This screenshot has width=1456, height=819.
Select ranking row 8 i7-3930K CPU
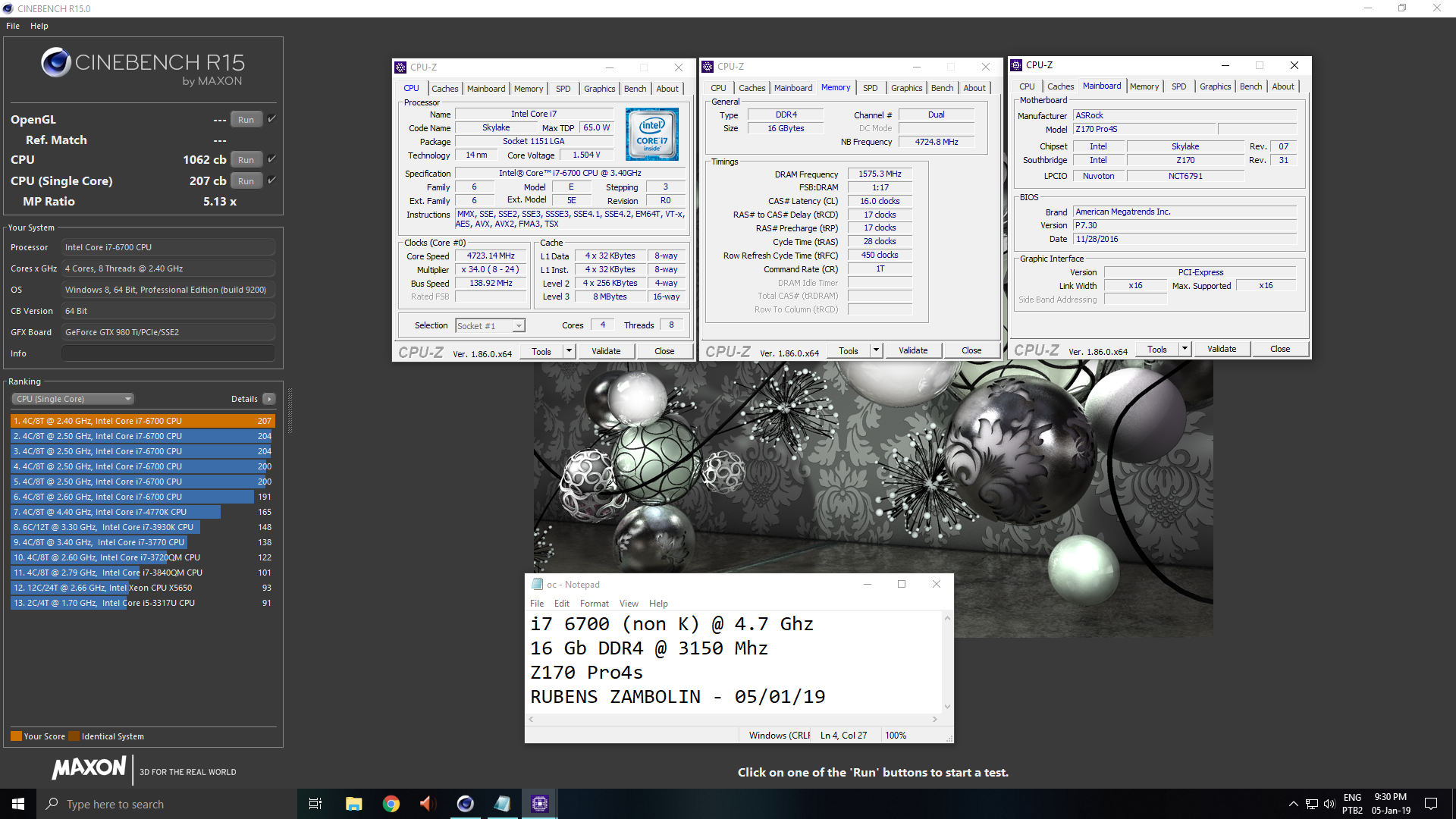(143, 527)
